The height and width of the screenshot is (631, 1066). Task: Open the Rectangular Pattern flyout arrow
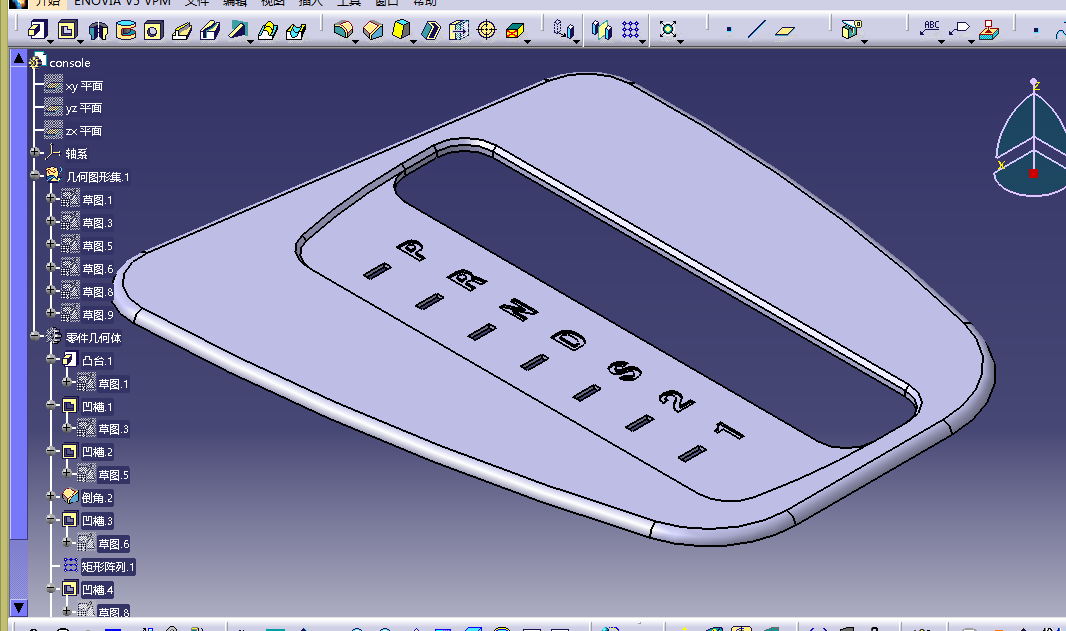click(642, 41)
